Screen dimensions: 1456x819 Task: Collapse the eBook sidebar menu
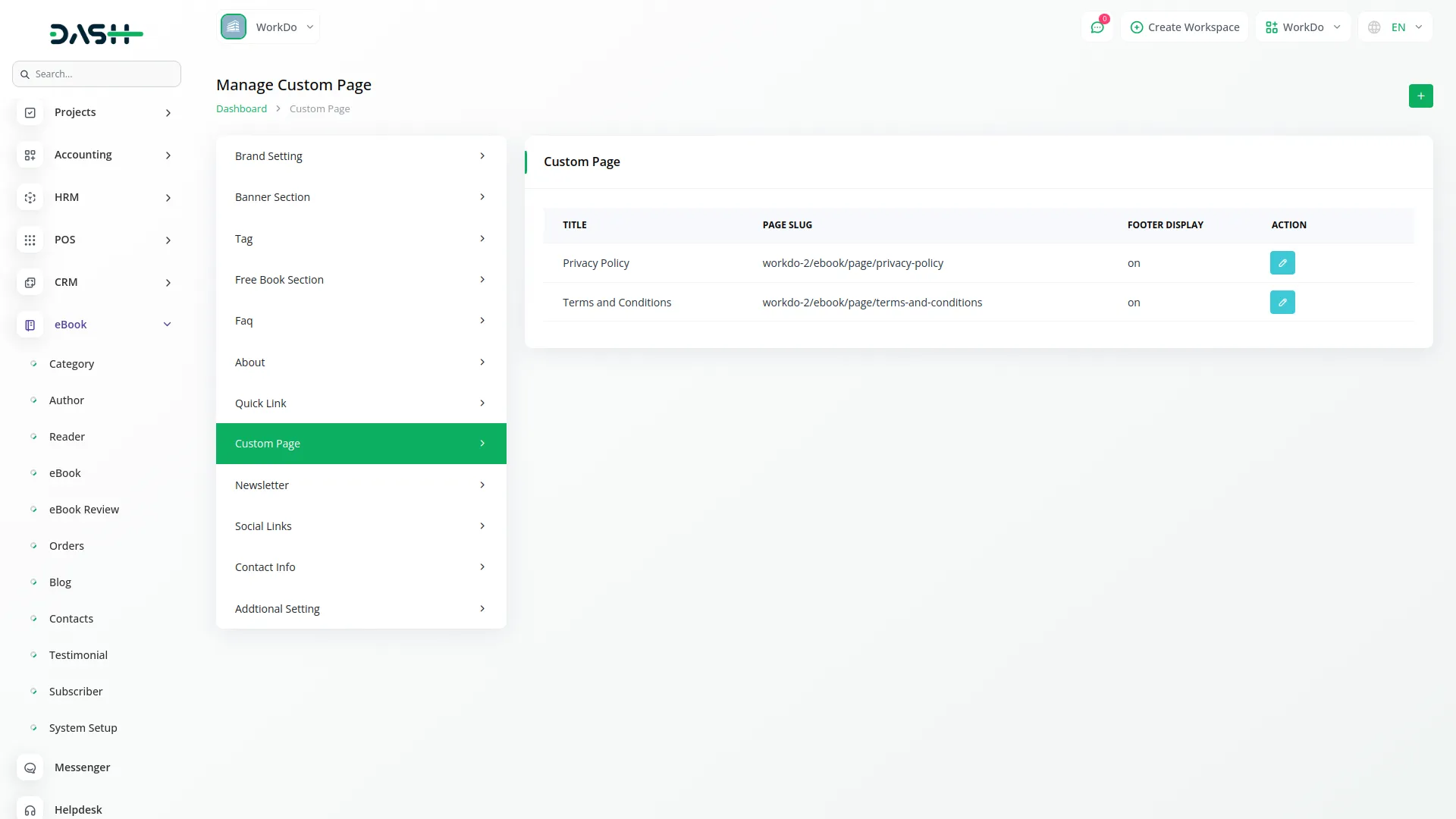point(167,325)
